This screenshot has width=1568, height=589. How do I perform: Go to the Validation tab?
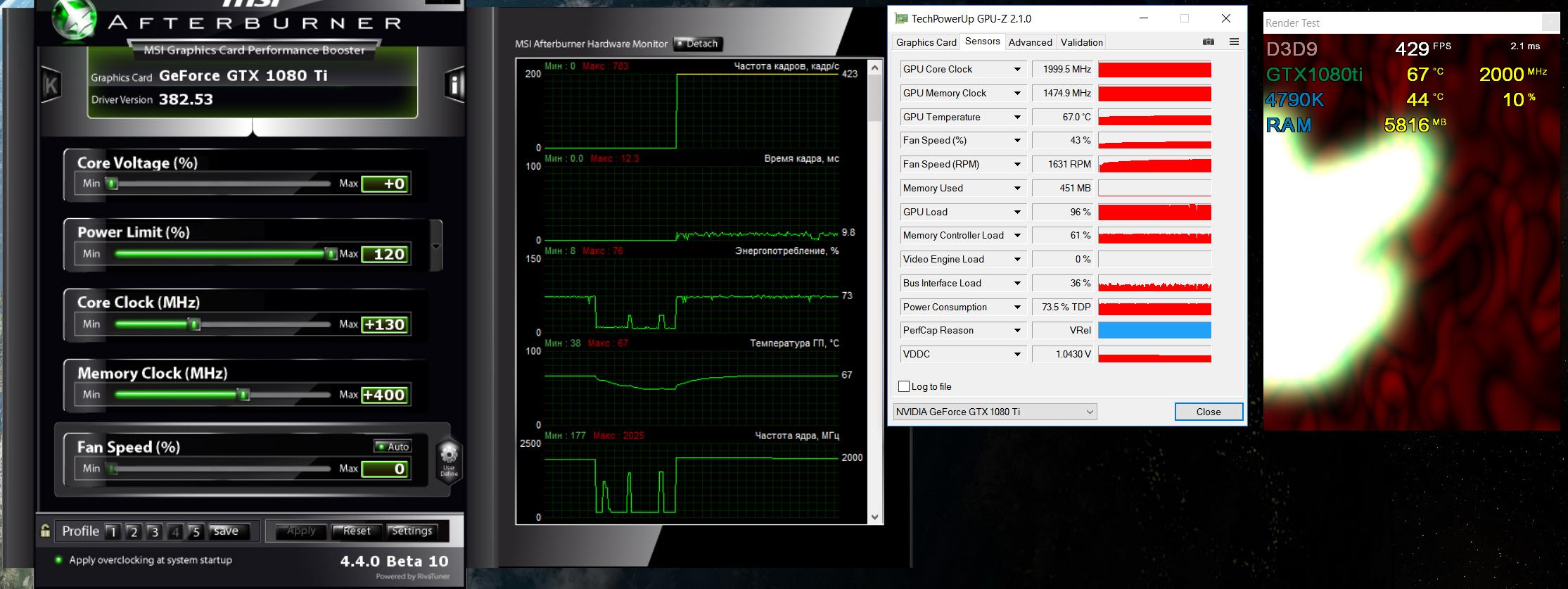(1081, 42)
